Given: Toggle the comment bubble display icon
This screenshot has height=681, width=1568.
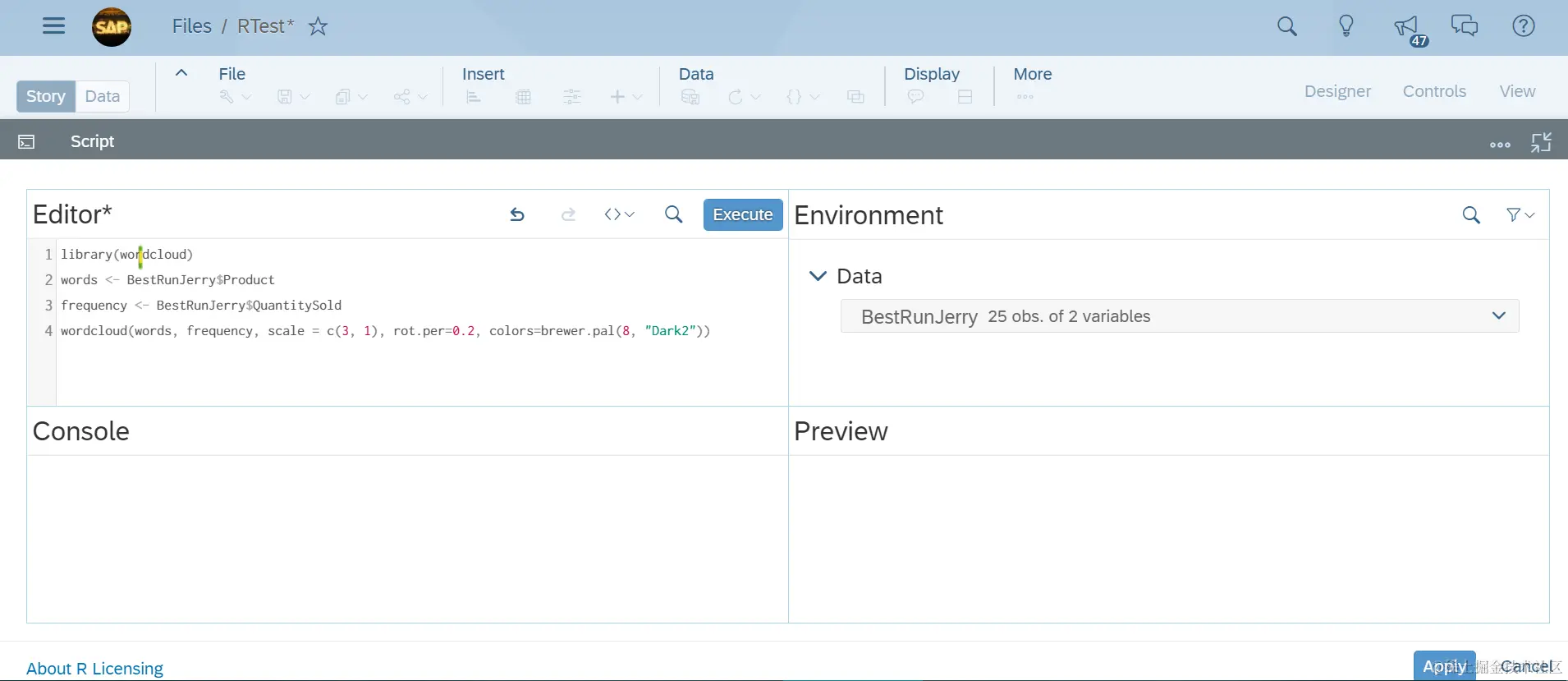Looking at the screenshot, I should pos(915,97).
